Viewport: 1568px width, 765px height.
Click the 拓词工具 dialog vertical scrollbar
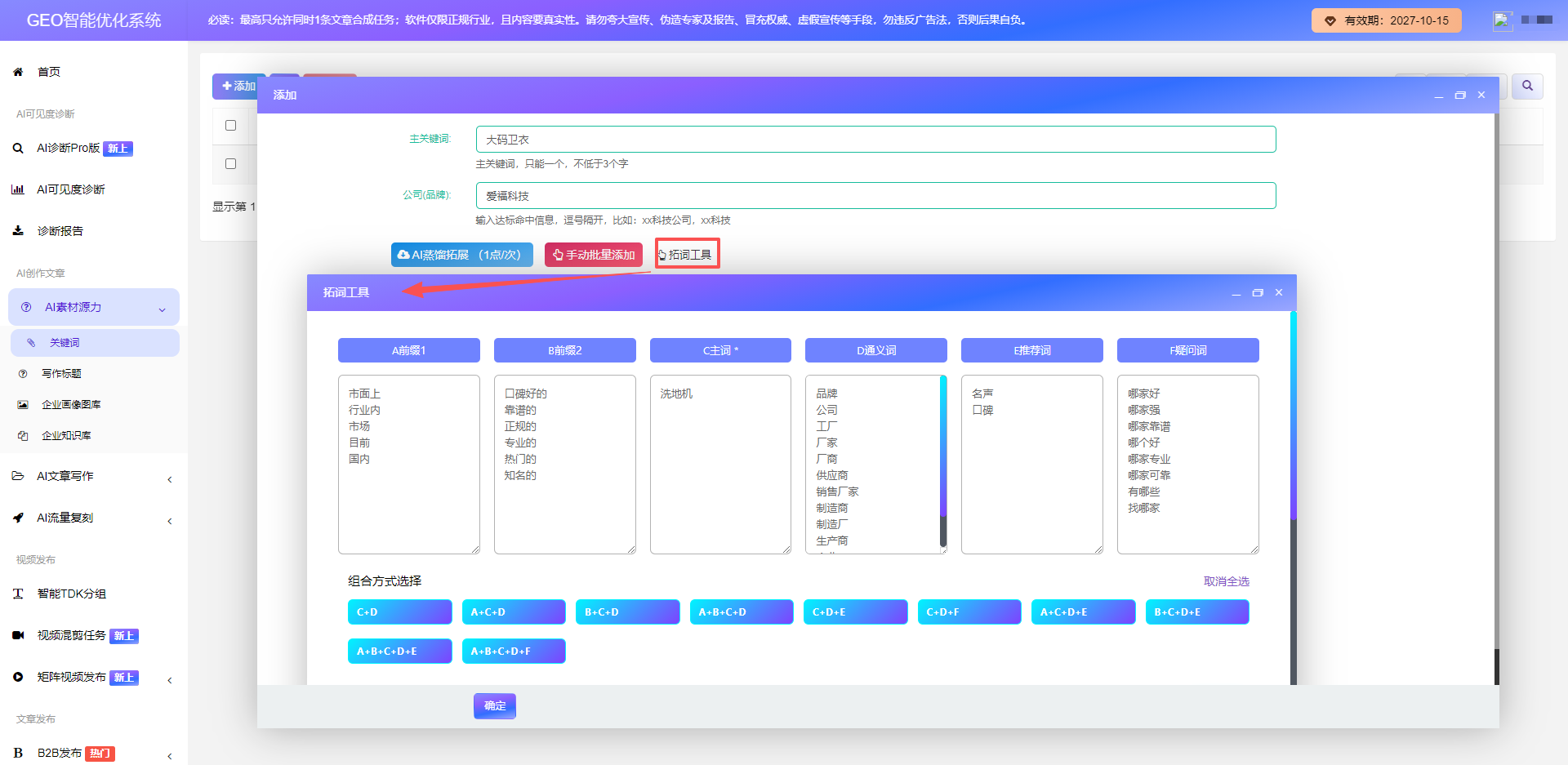tap(1294, 416)
